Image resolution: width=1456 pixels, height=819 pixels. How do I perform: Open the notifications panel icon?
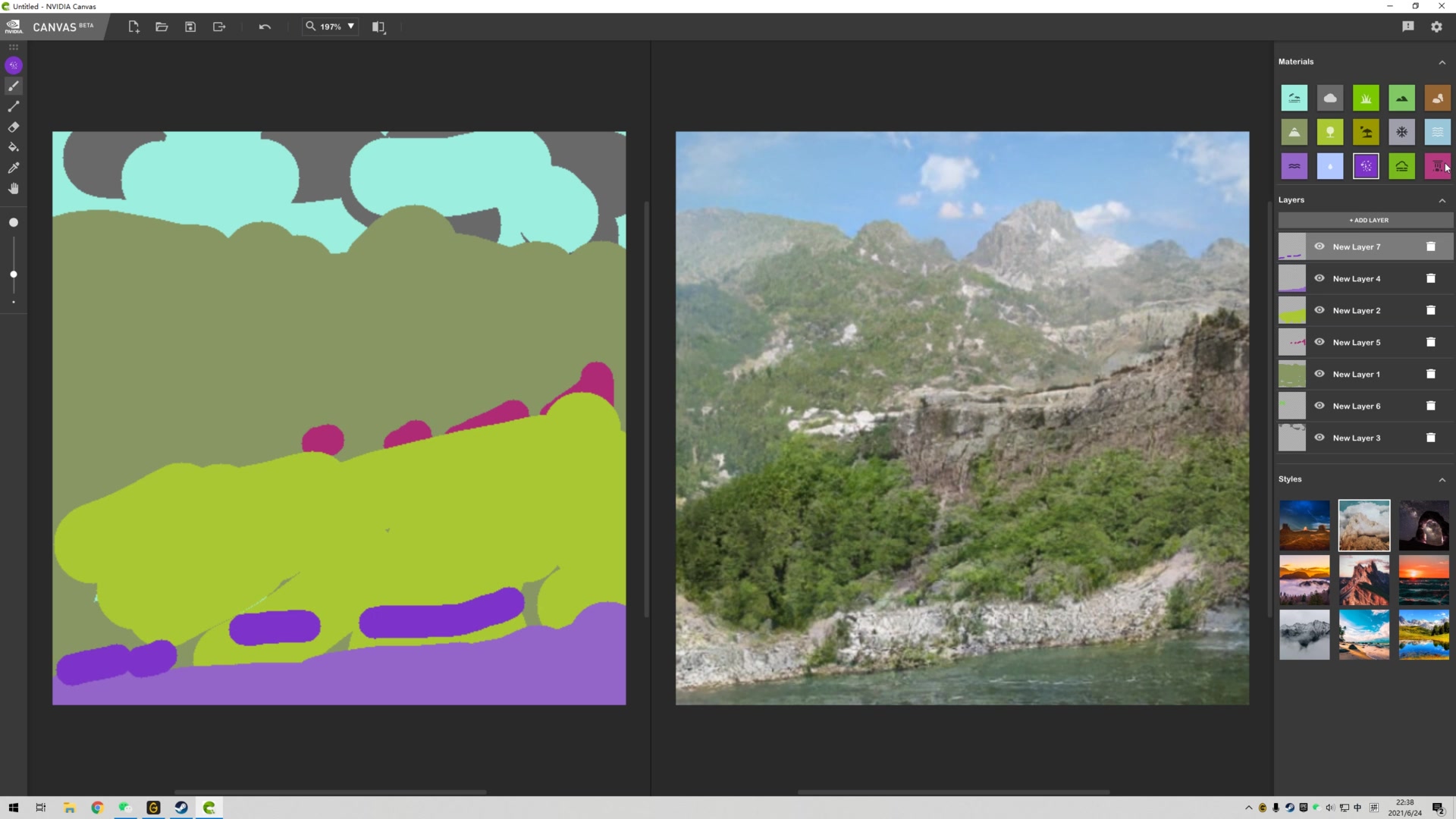tap(1408, 26)
